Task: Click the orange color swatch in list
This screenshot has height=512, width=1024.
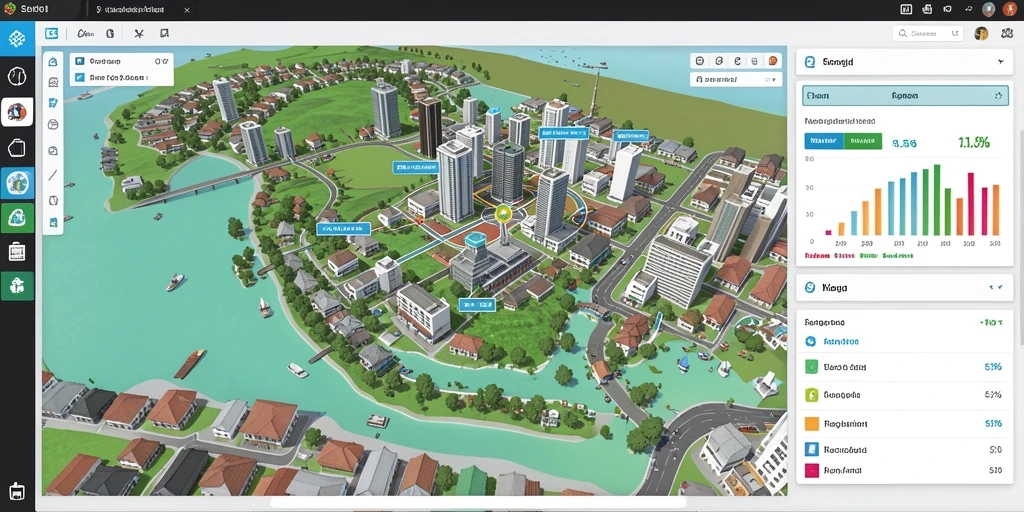Action: pos(812,423)
